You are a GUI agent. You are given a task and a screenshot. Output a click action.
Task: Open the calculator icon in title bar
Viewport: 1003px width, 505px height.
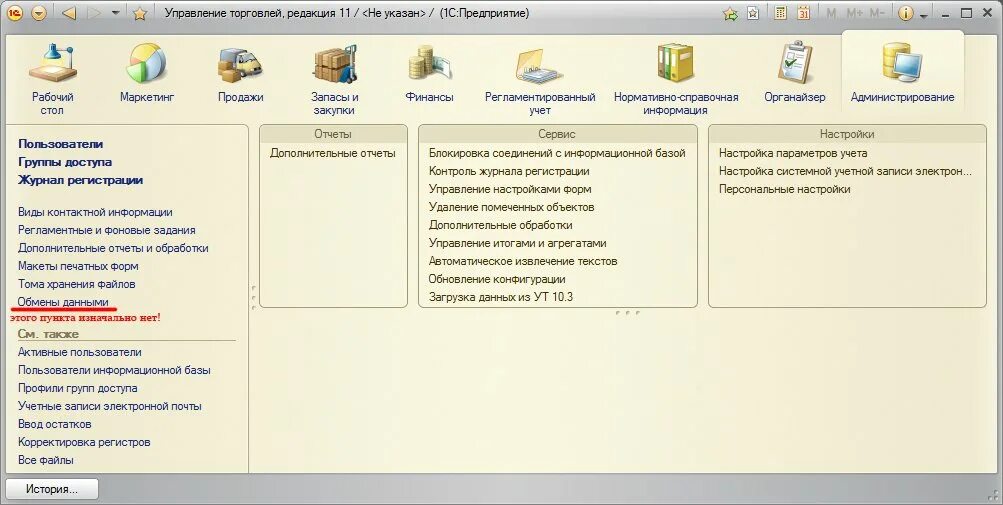[x=780, y=13]
